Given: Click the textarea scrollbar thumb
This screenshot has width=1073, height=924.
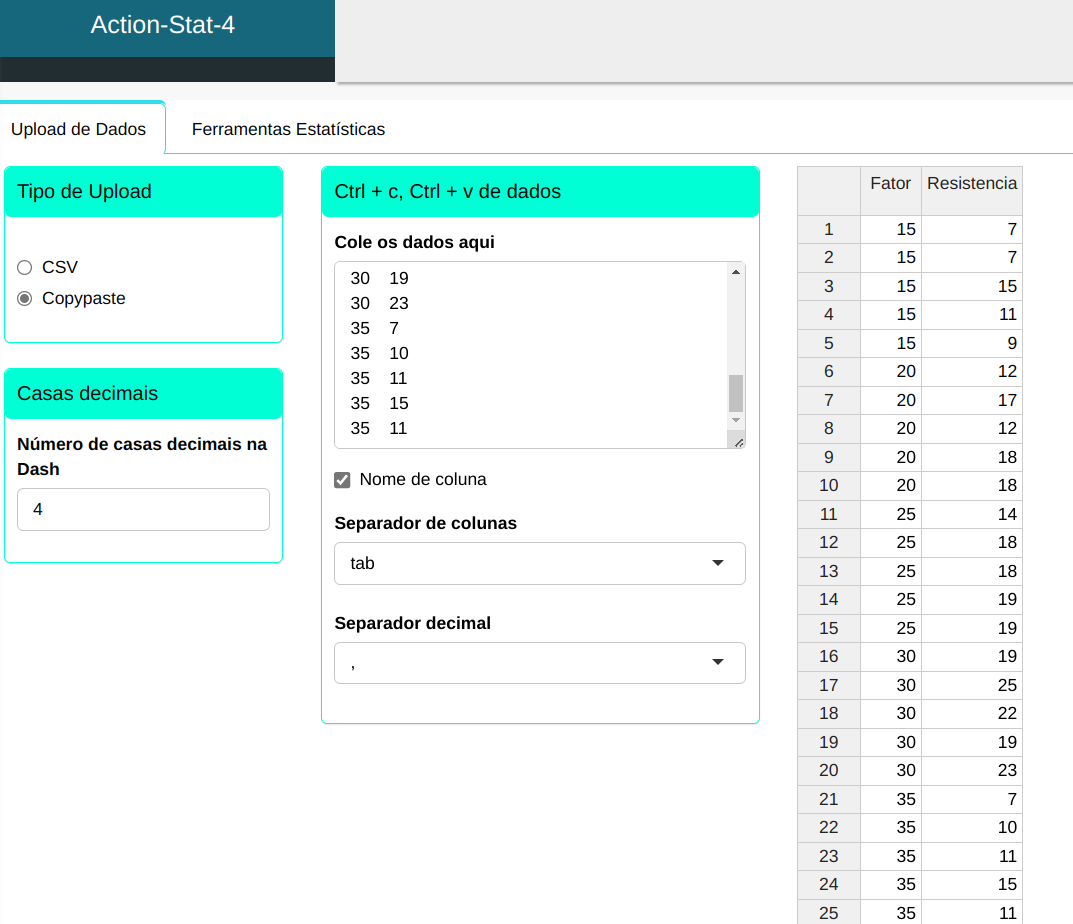Looking at the screenshot, I should 736,393.
